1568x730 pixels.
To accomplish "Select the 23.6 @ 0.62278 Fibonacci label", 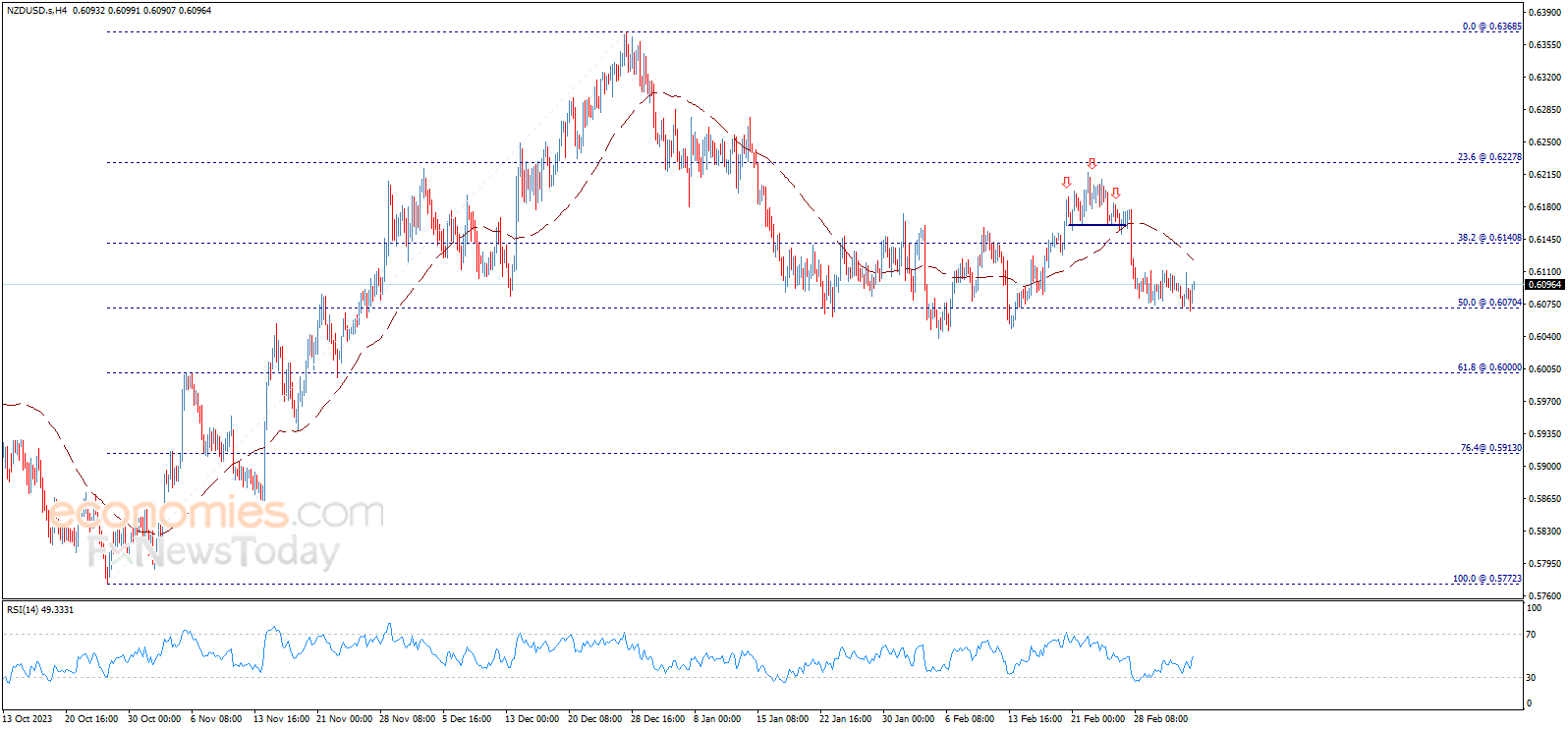I will [1489, 157].
